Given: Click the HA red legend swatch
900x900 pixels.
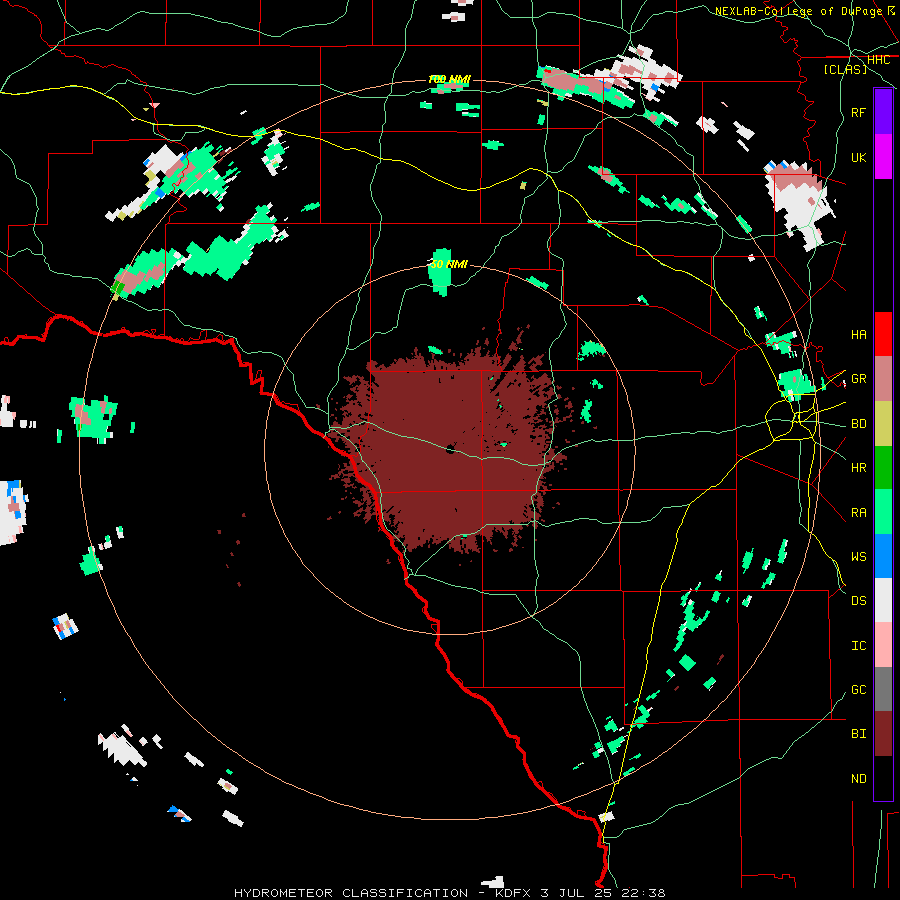Looking at the screenshot, I should (x=883, y=334).
